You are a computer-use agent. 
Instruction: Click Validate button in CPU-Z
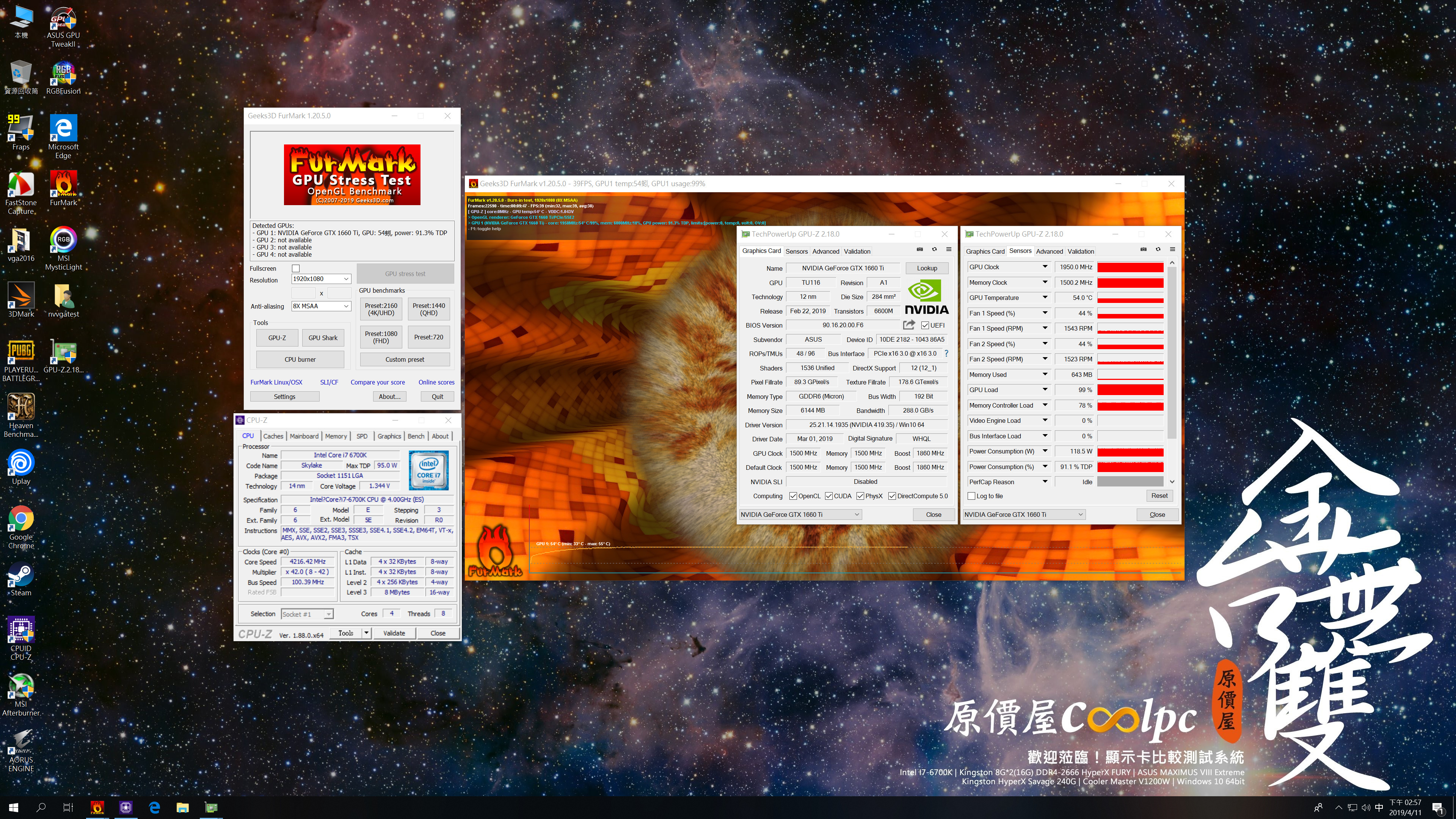coord(394,633)
